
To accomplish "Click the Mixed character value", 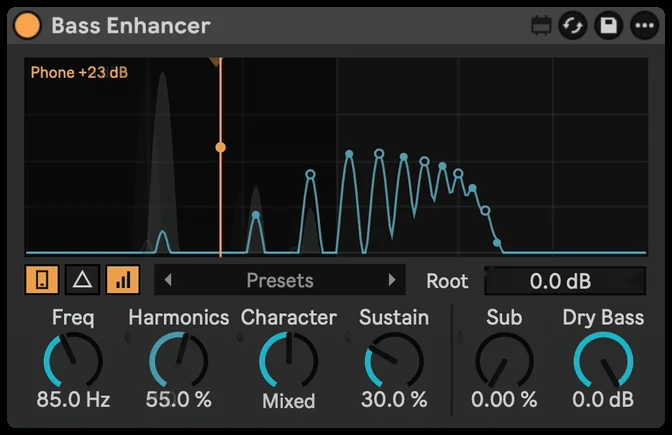I will (x=288, y=401).
